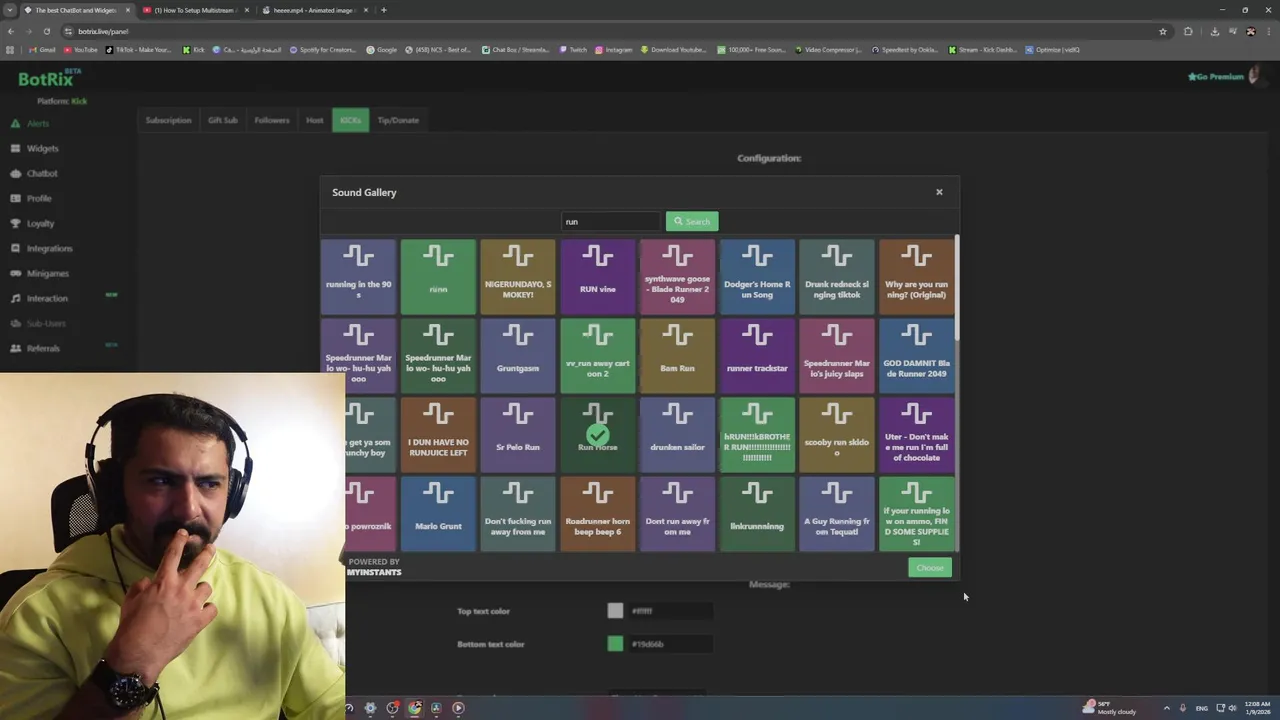This screenshot has width=1280, height=720.
Task: Choose 'Roadrunner horn beep beep 6' sound
Action: point(598,514)
